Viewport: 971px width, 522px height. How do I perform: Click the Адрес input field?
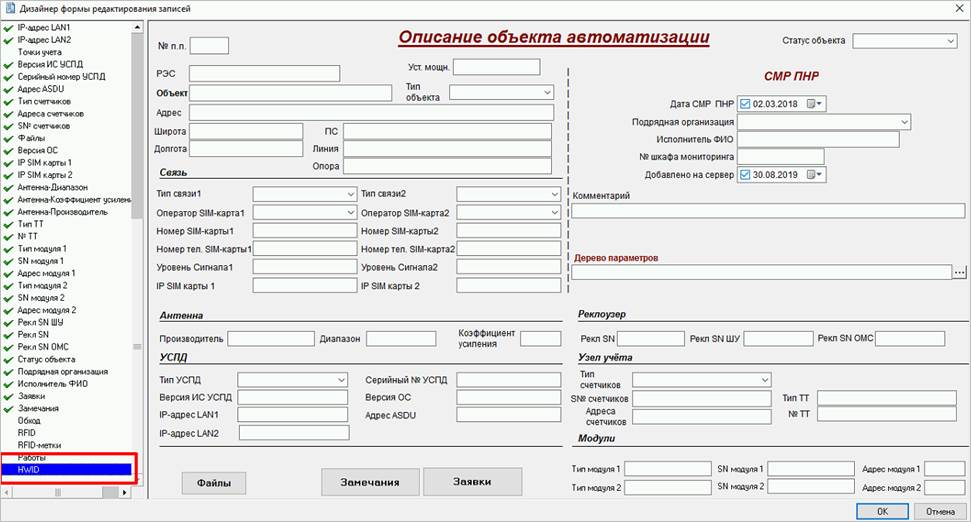(372, 113)
